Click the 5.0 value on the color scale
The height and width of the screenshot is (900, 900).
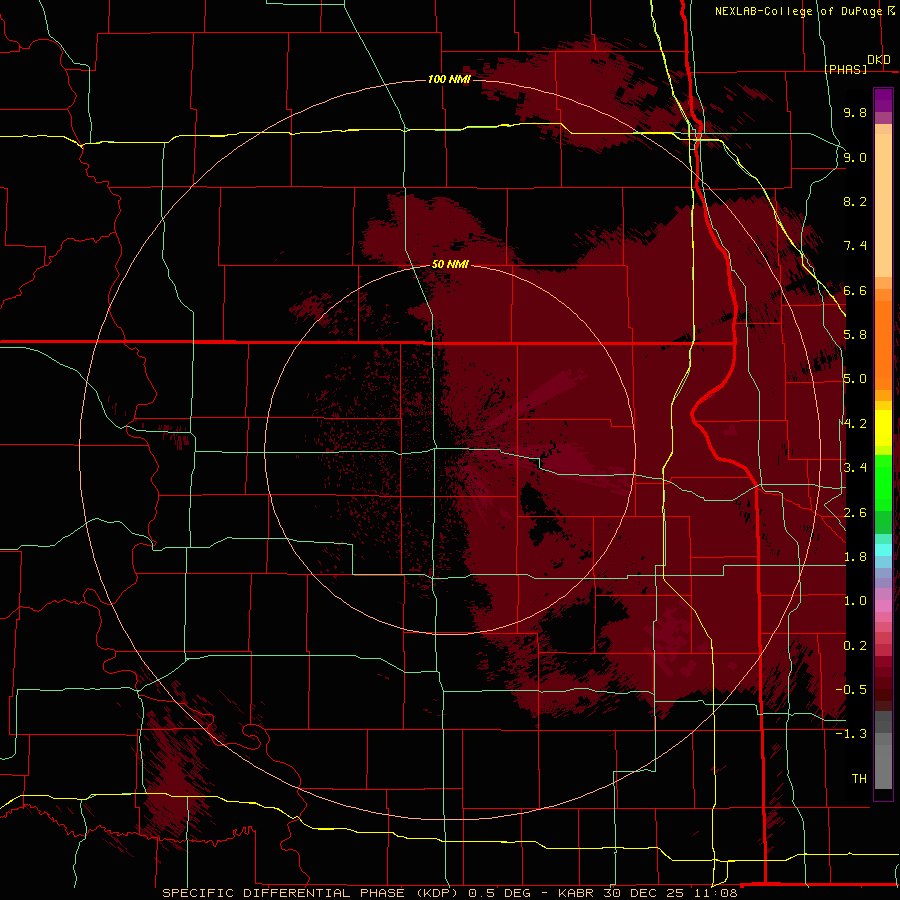click(x=855, y=379)
